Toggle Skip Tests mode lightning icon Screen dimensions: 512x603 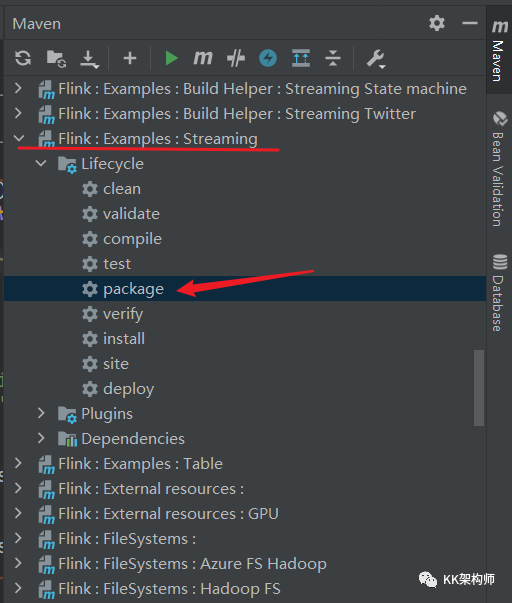click(268, 58)
